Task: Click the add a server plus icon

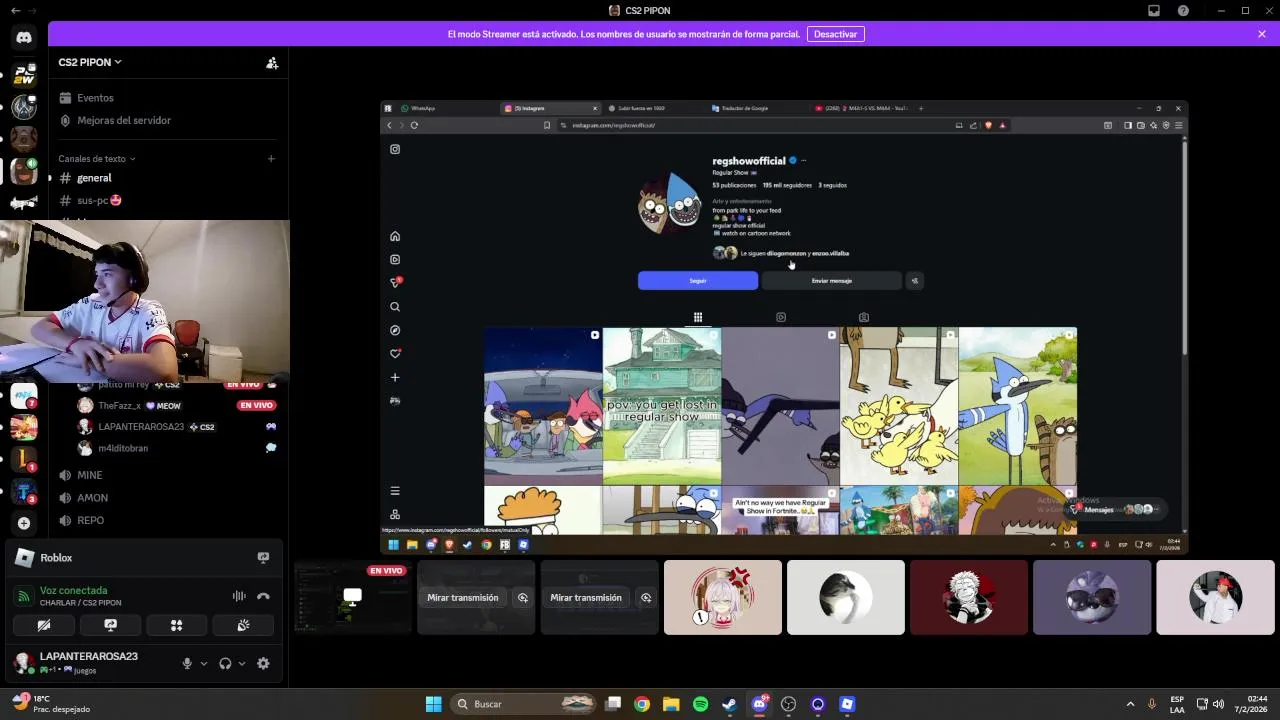Action: coord(24,523)
